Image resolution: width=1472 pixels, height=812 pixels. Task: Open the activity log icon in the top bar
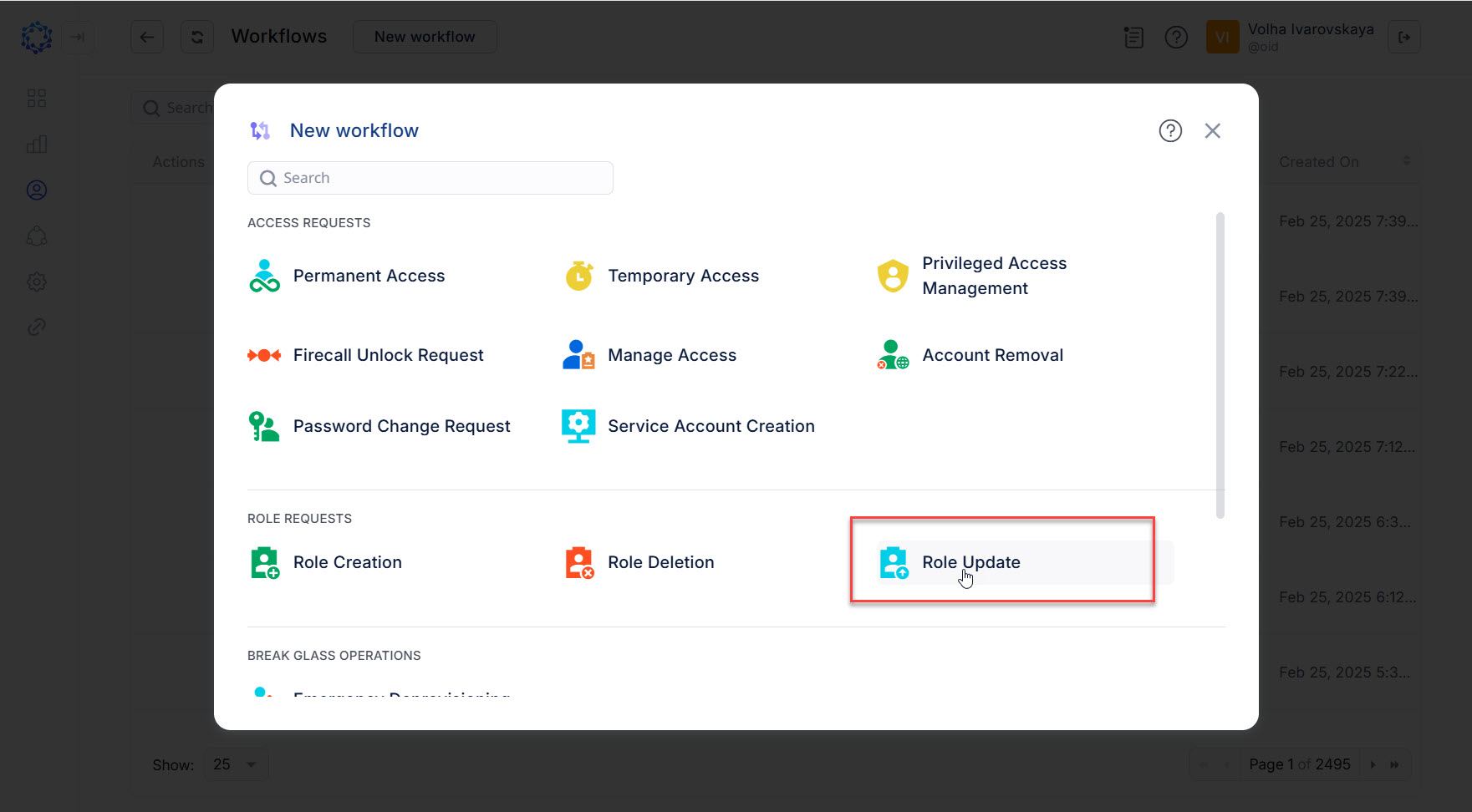click(1133, 37)
